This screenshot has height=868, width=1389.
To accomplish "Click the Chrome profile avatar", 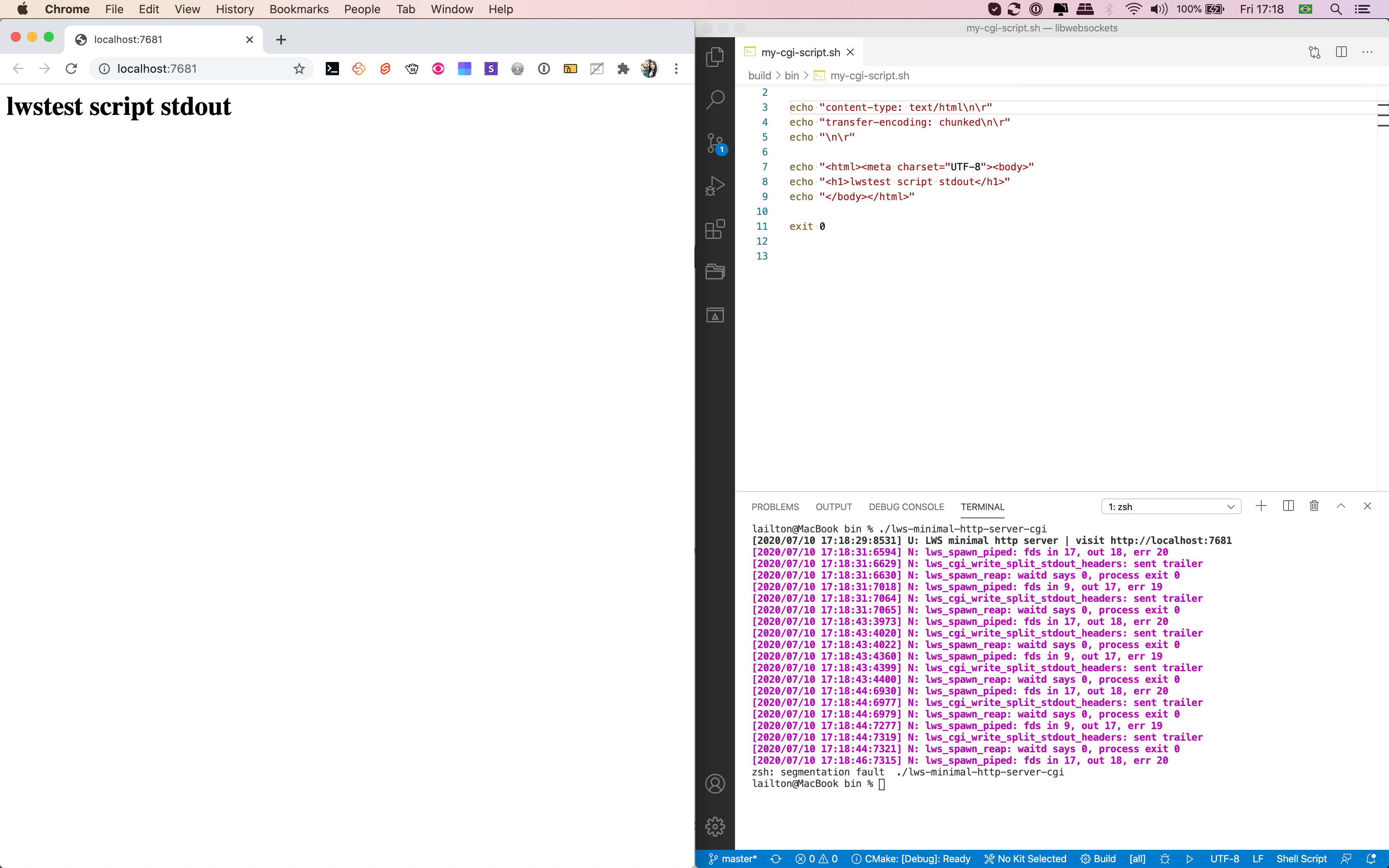I will (x=649, y=69).
